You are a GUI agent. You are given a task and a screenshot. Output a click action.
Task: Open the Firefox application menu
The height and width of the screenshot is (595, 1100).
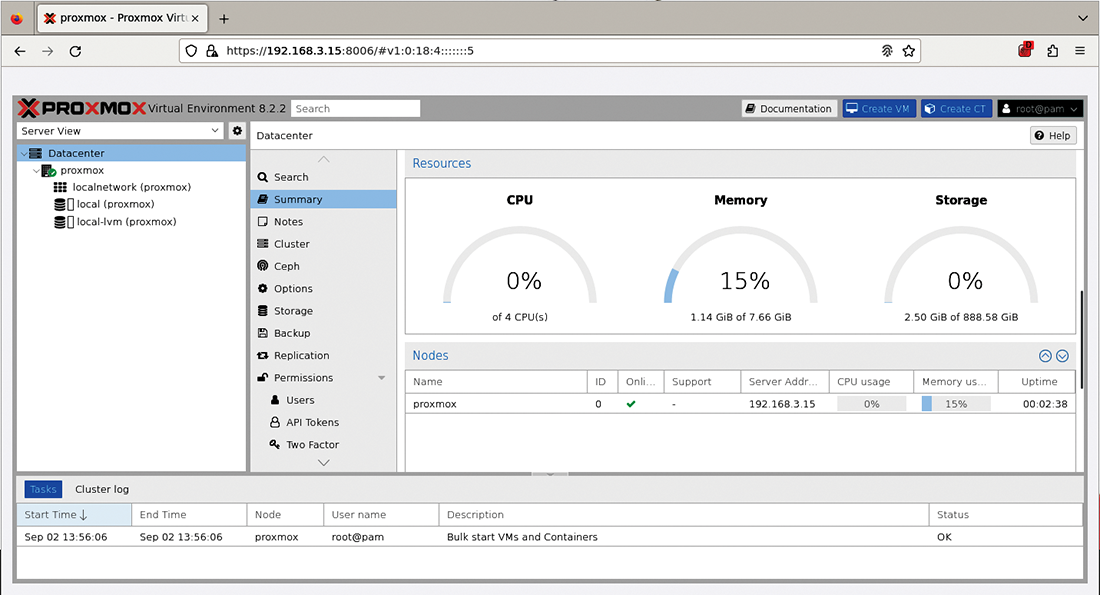(1080, 51)
